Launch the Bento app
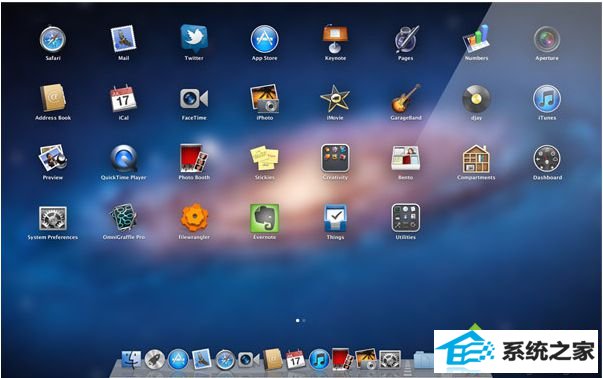This screenshot has height=378, width=603. [406, 158]
